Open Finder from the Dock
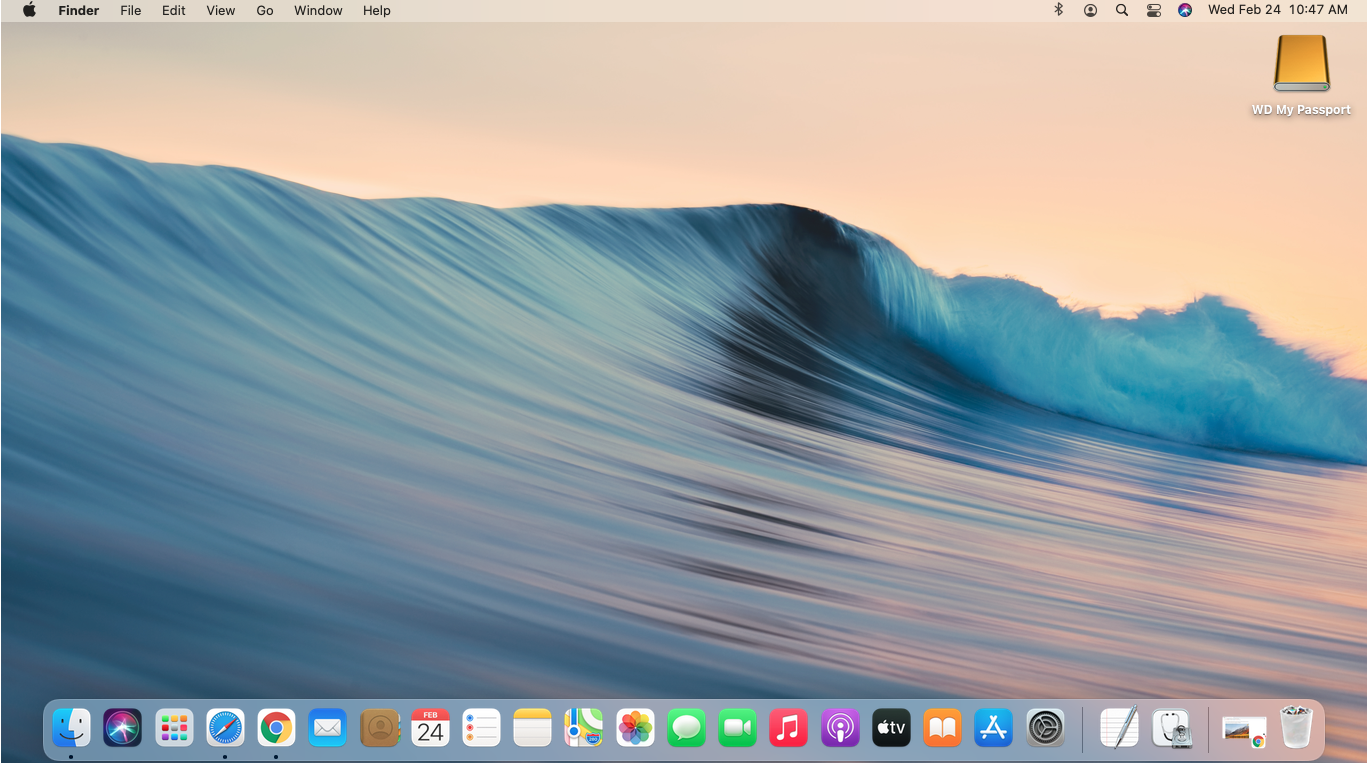Screen dimensions: 1368x763 coord(71,727)
